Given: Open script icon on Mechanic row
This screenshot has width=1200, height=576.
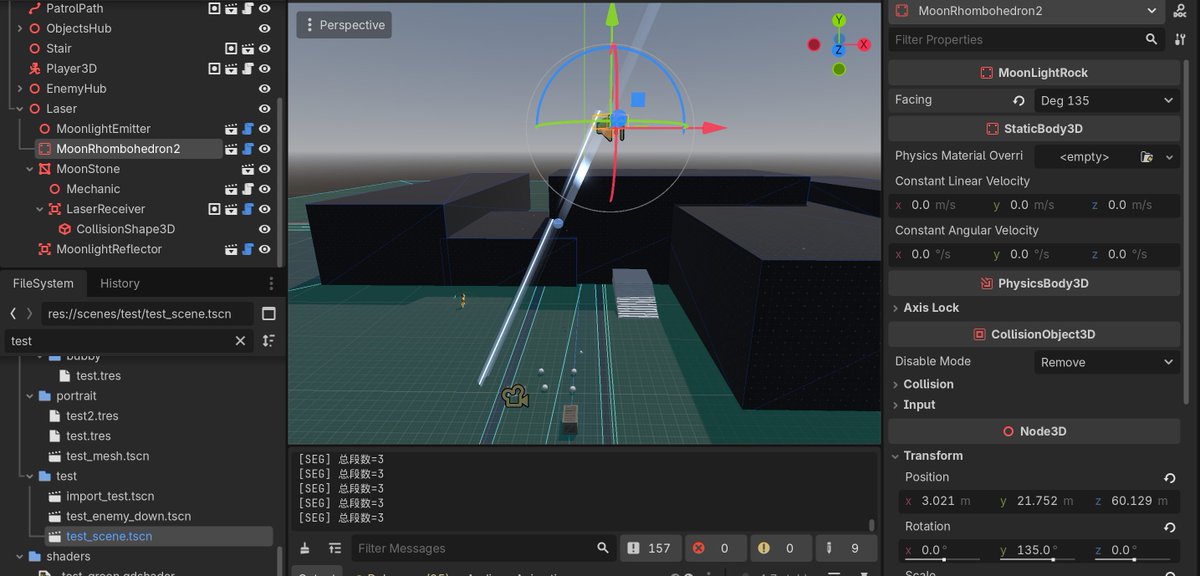Looking at the screenshot, I should [x=248, y=189].
